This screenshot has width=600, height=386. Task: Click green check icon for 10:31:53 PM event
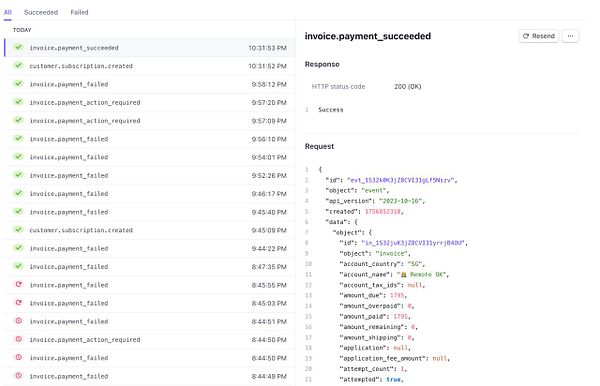point(18,47)
